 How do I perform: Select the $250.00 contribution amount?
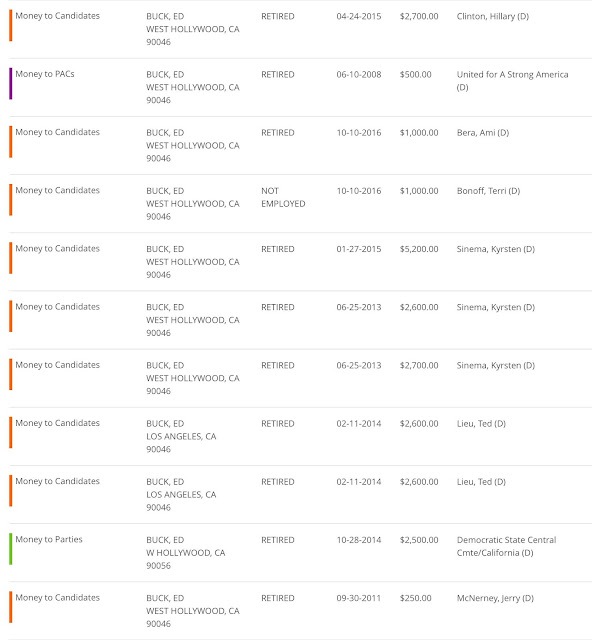(416, 598)
